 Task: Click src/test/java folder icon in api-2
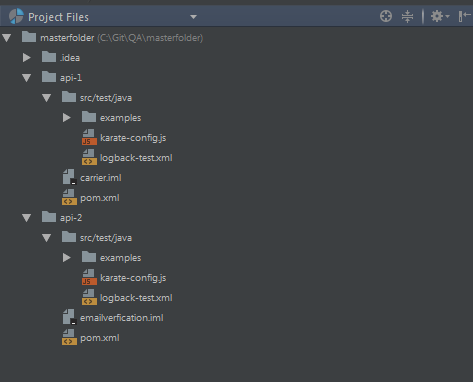tap(69, 237)
